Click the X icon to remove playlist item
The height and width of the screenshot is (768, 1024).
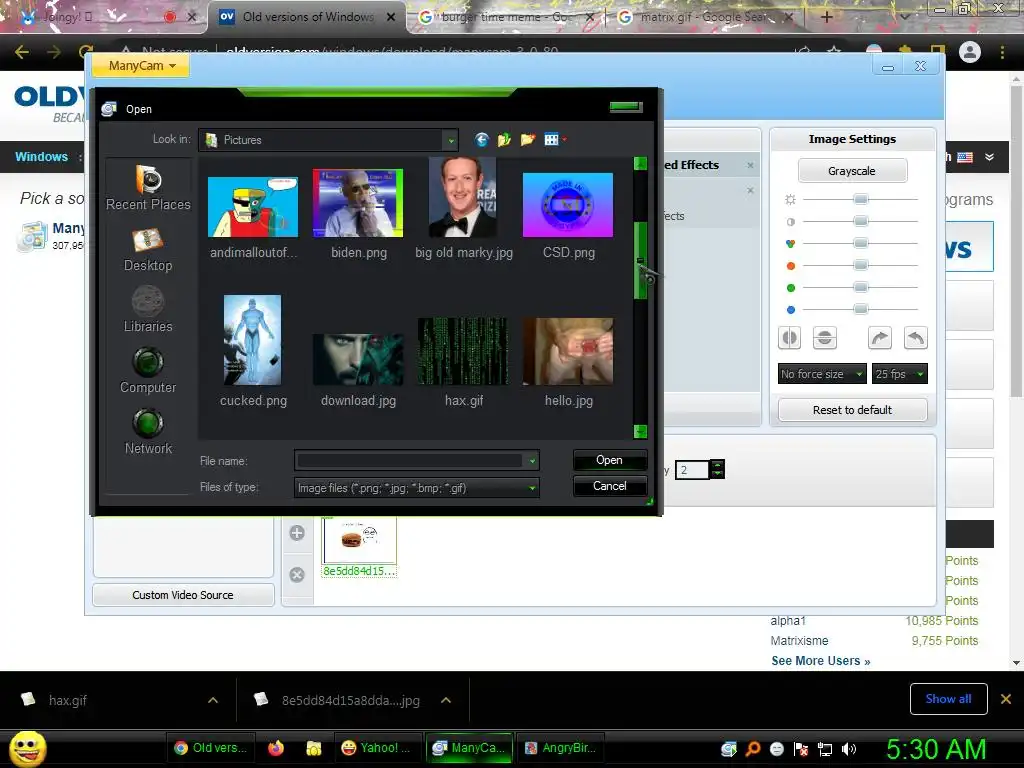tap(297, 575)
